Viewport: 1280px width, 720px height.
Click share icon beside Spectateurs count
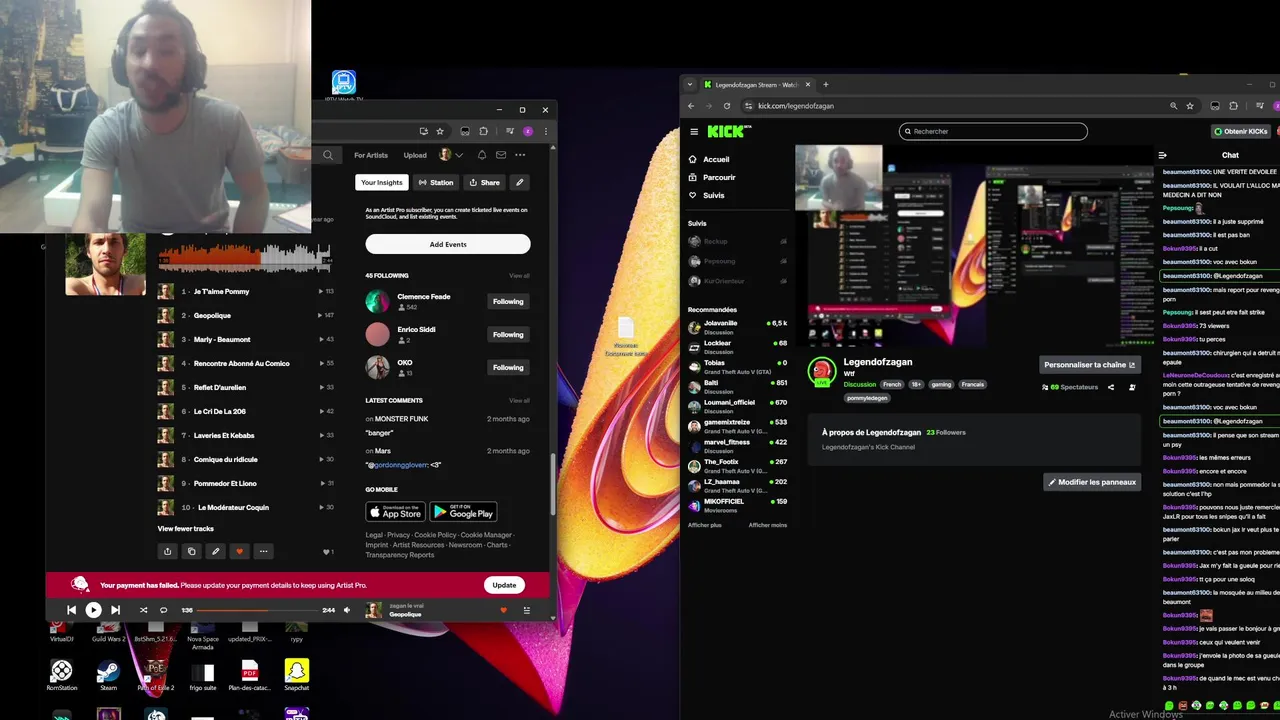[x=1111, y=387]
